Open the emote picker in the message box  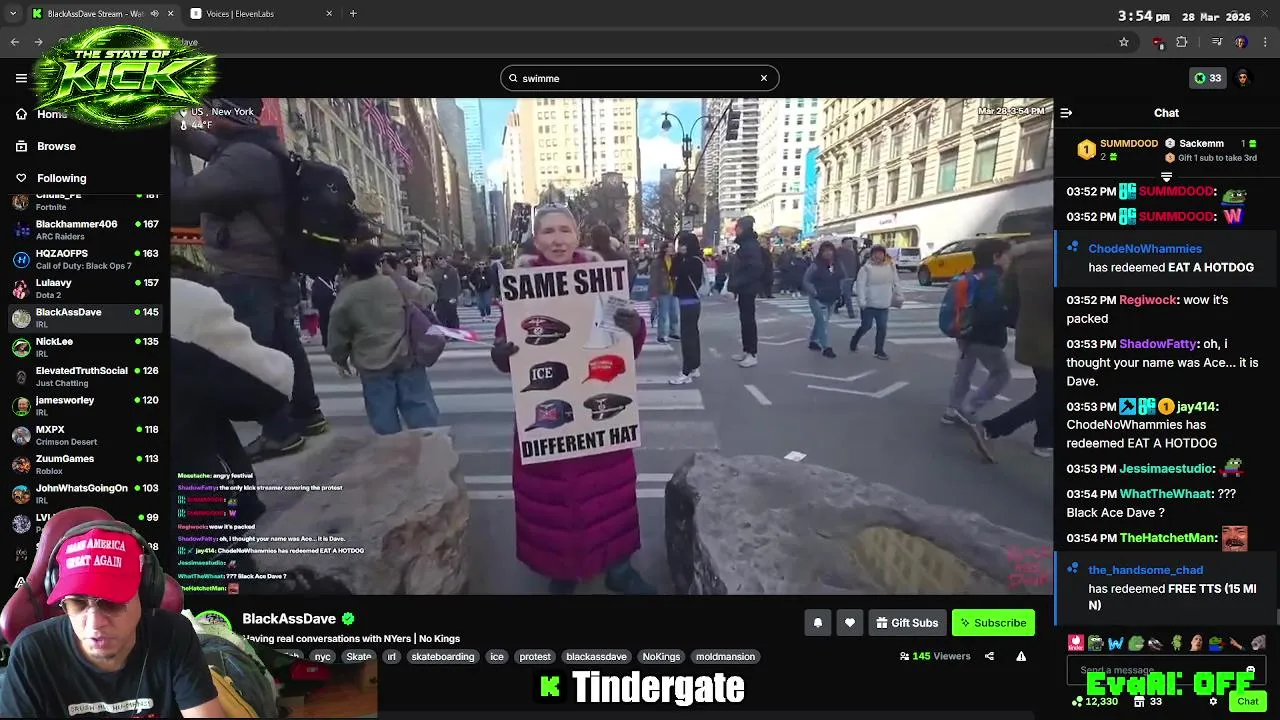tap(1250, 670)
